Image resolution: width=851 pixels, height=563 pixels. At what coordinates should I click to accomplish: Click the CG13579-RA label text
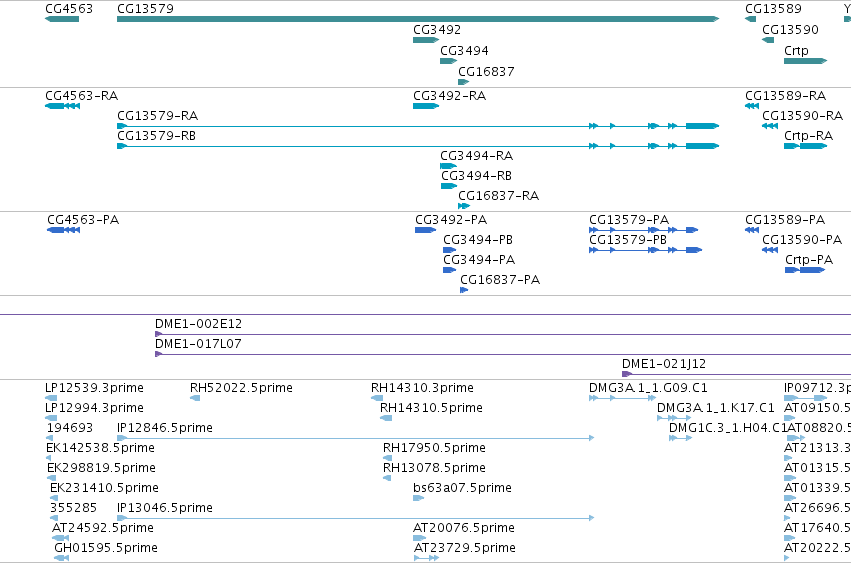pyautogui.click(x=157, y=116)
